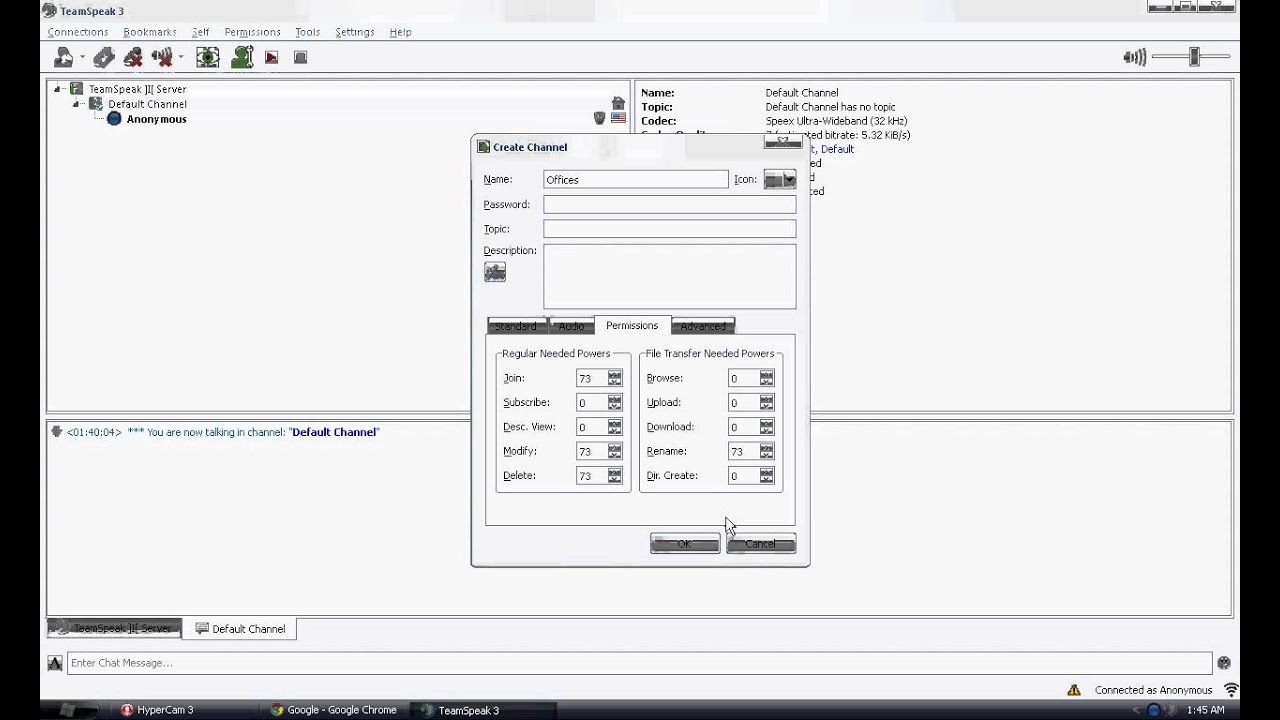Click the server group shield icon beside Anonymous
This screenshot has width=1280, height=720.
(600, 118)
